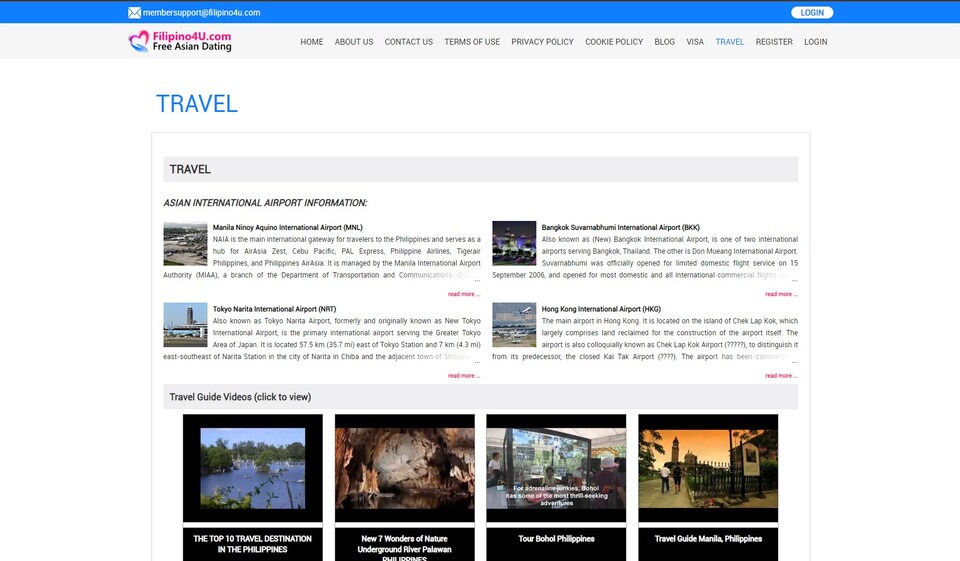
Task: Click the Hong Kong airport thumbnail image
Action: [x=514, y=325]
